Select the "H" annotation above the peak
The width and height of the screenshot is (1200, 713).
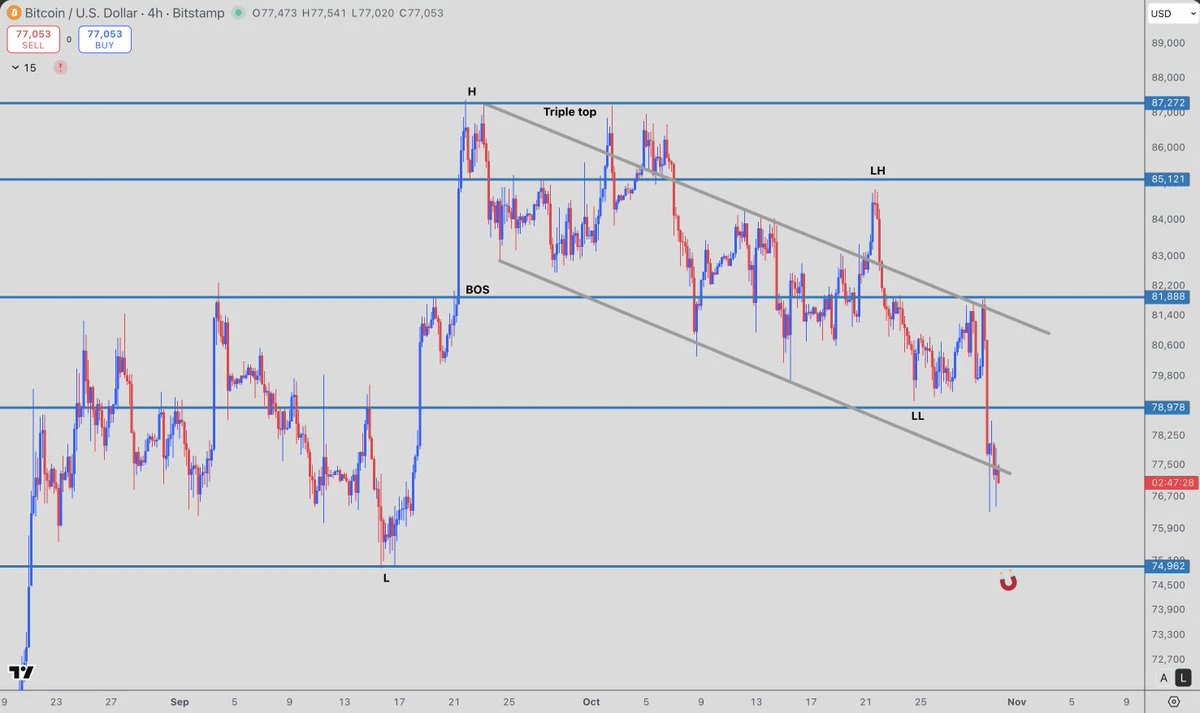click(471, 92)
